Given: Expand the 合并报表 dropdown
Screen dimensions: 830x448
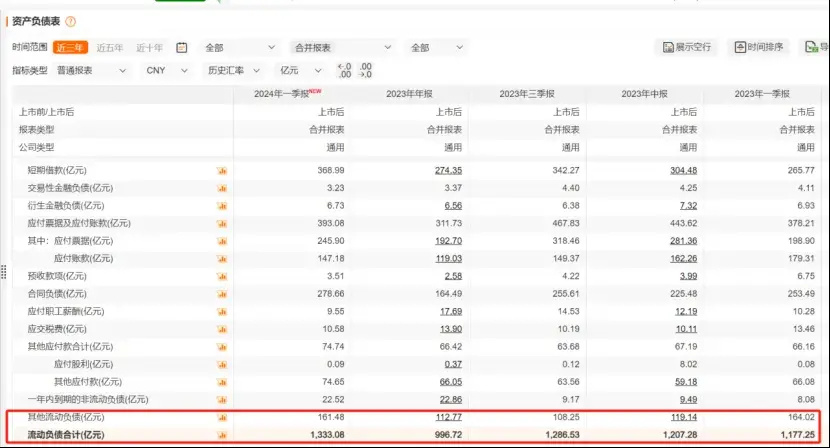Looking at the screenshot, I should point(342,48).
